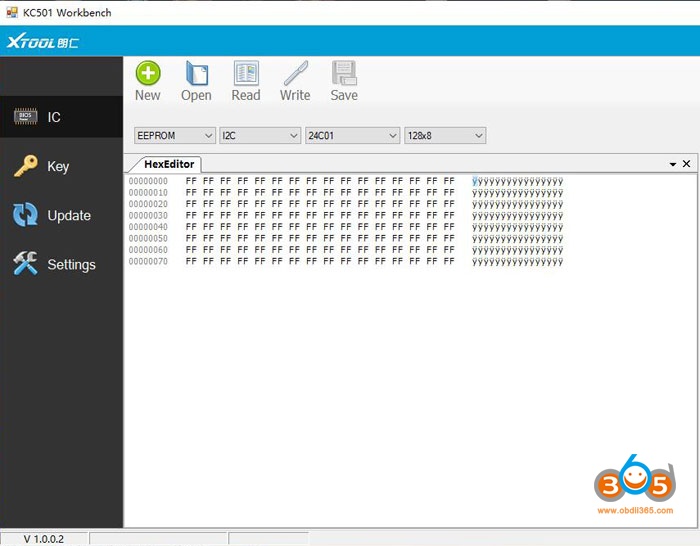Click offset row 00000040

(x=148, y=227)
